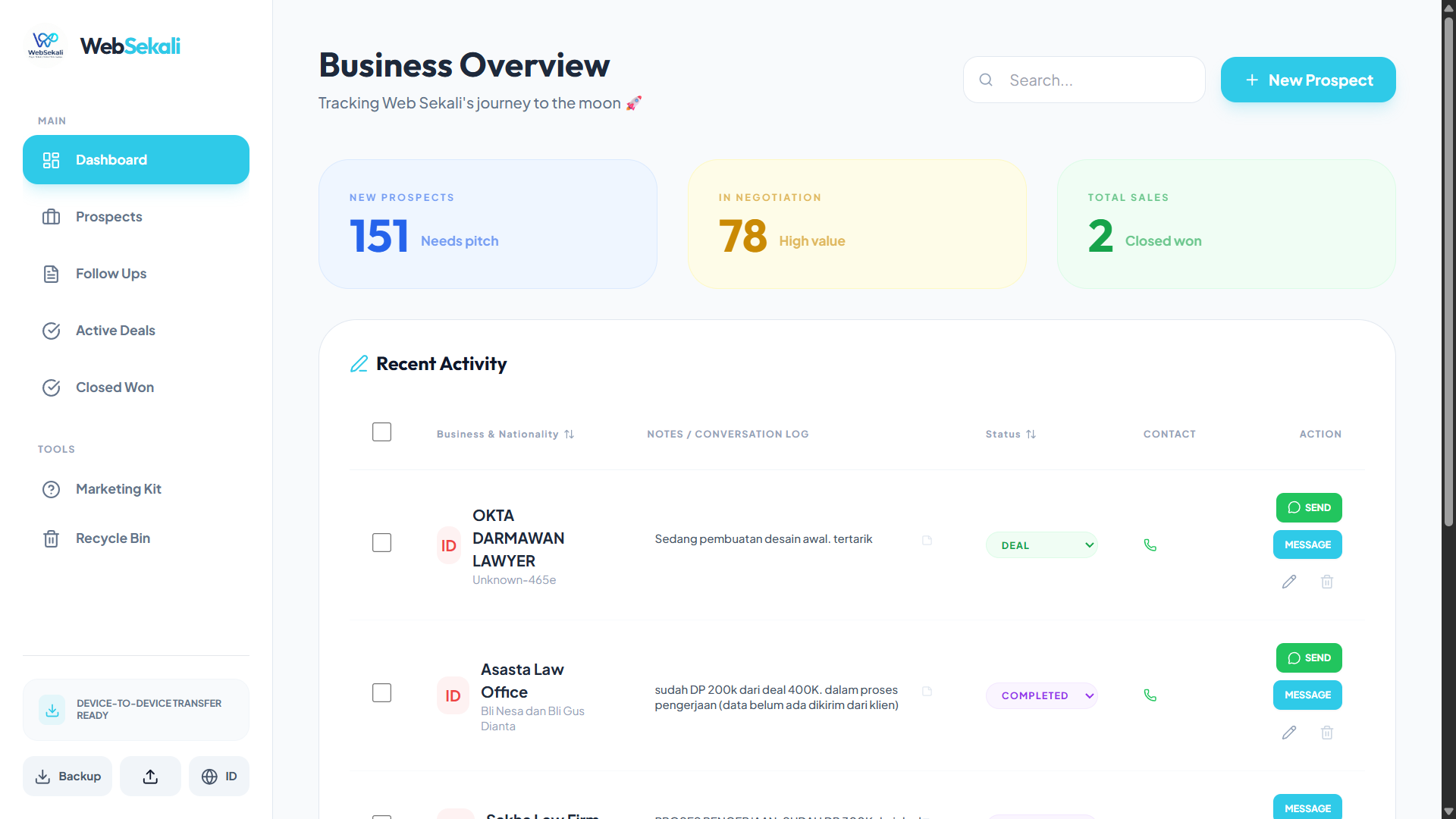Toggle the select-all checkbox in the table header
Viewport: 1456px width, 819px height.
click(x=381, y=431)
